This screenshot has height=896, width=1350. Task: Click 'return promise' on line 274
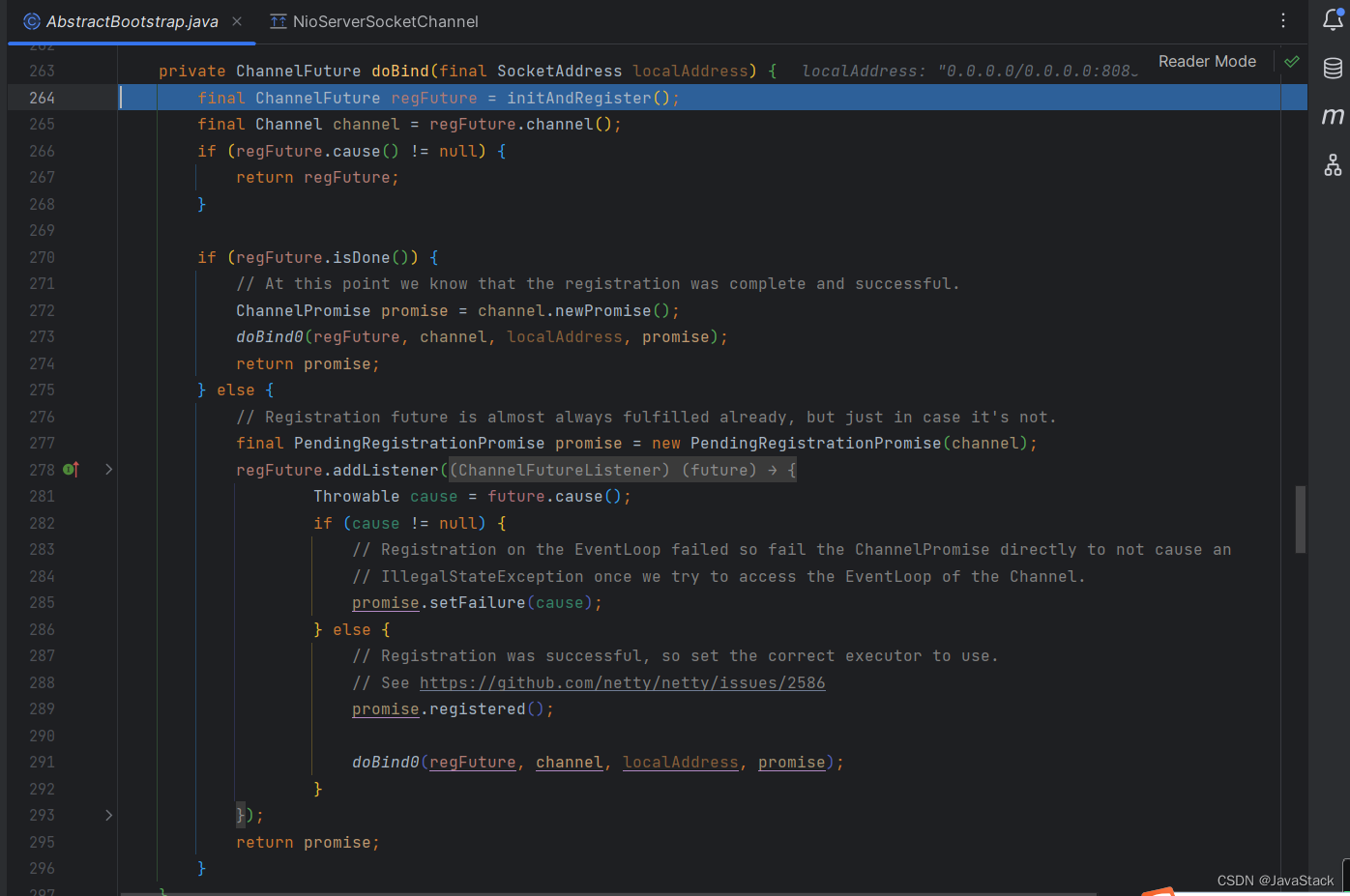[304, 364]
